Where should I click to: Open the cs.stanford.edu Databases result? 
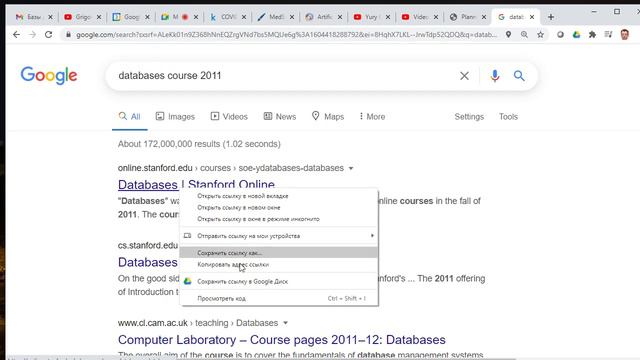148,262
